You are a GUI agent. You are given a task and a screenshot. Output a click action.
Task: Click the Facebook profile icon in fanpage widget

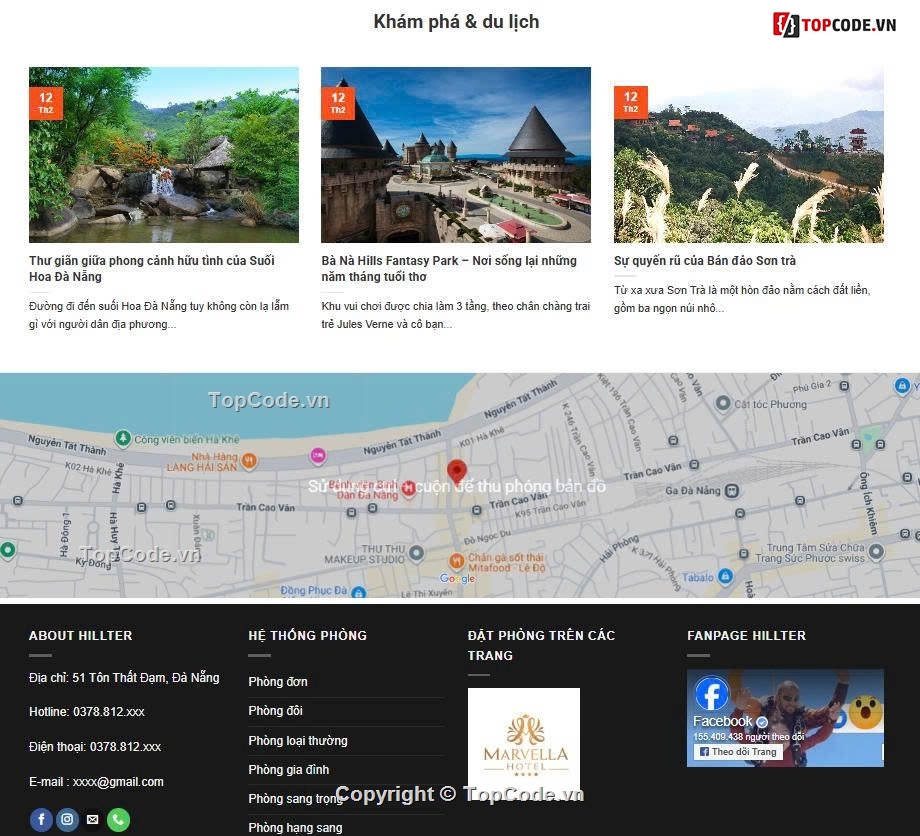(x=711, y=693)
